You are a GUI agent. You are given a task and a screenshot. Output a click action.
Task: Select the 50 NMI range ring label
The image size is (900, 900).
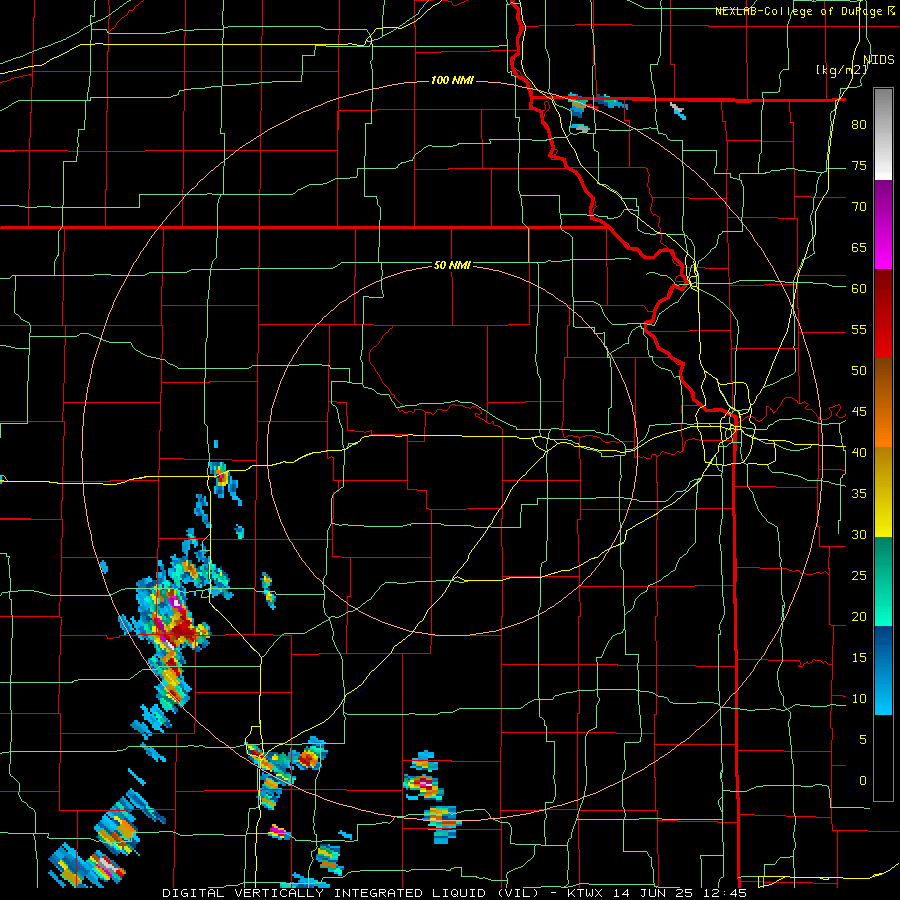click(x=452, y=265)
